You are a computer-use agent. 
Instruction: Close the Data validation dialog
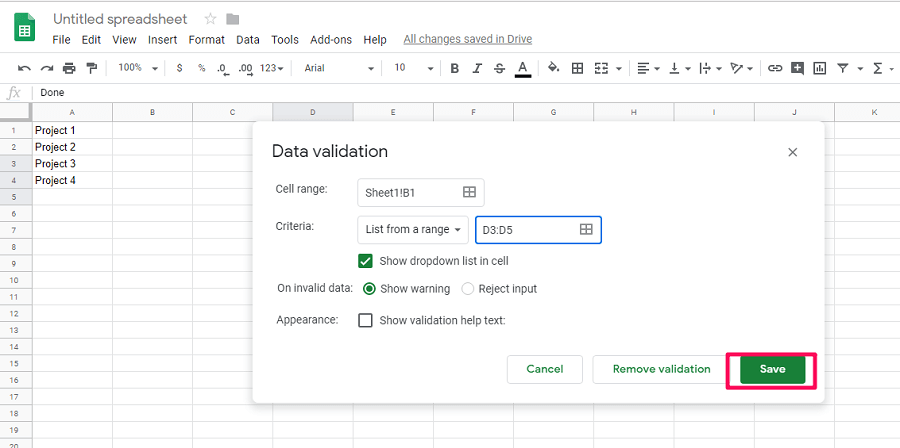[793, 152]
